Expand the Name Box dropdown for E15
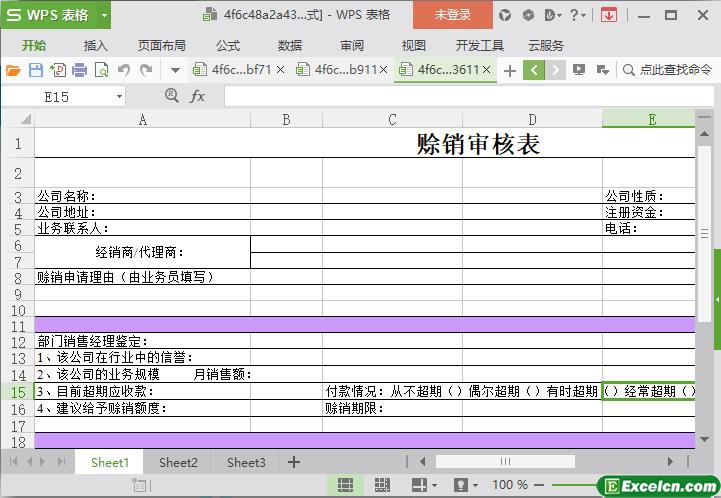This screenshot has height=498, width=721. 119,96
